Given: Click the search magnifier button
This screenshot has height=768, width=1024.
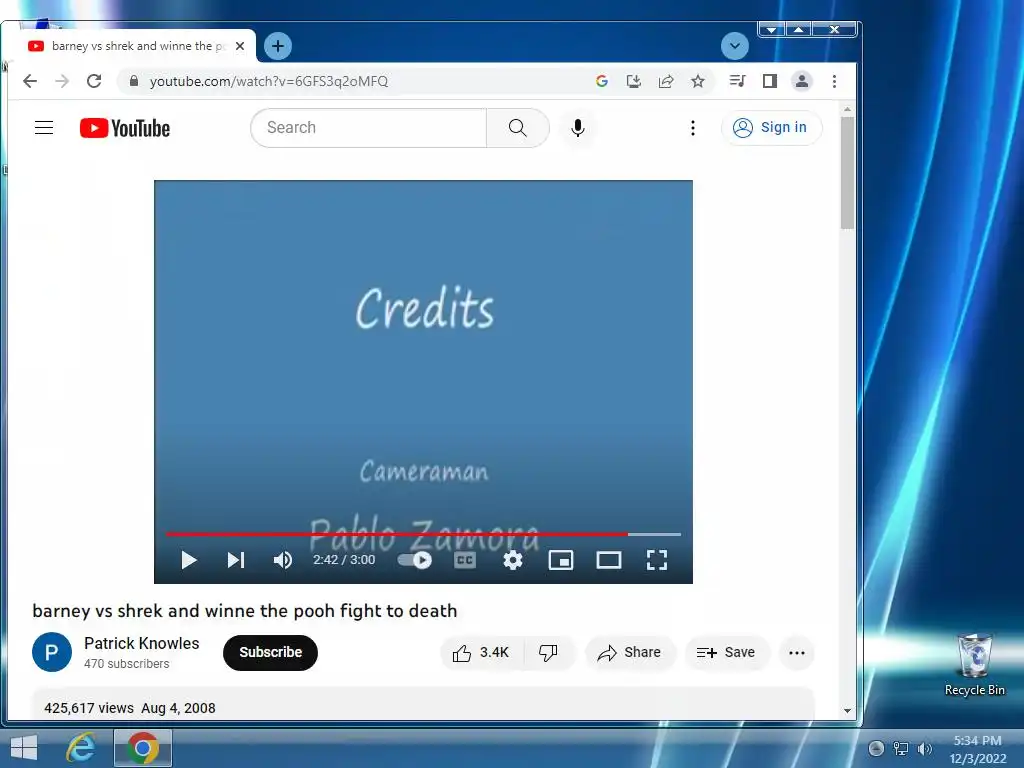Looking at the screenshot, I should tap(517, 127).
